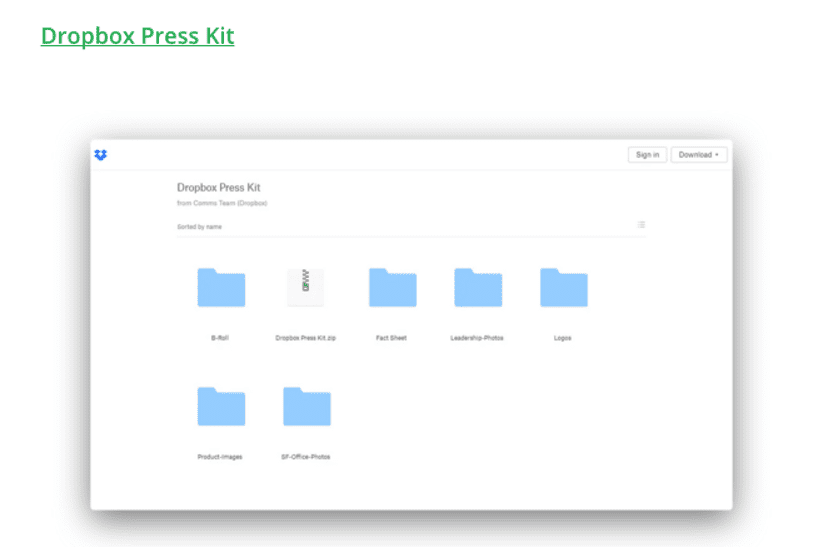Open the Download dropdown button
This screenshot has width=828, height=552.
click(x=699, y=155)
